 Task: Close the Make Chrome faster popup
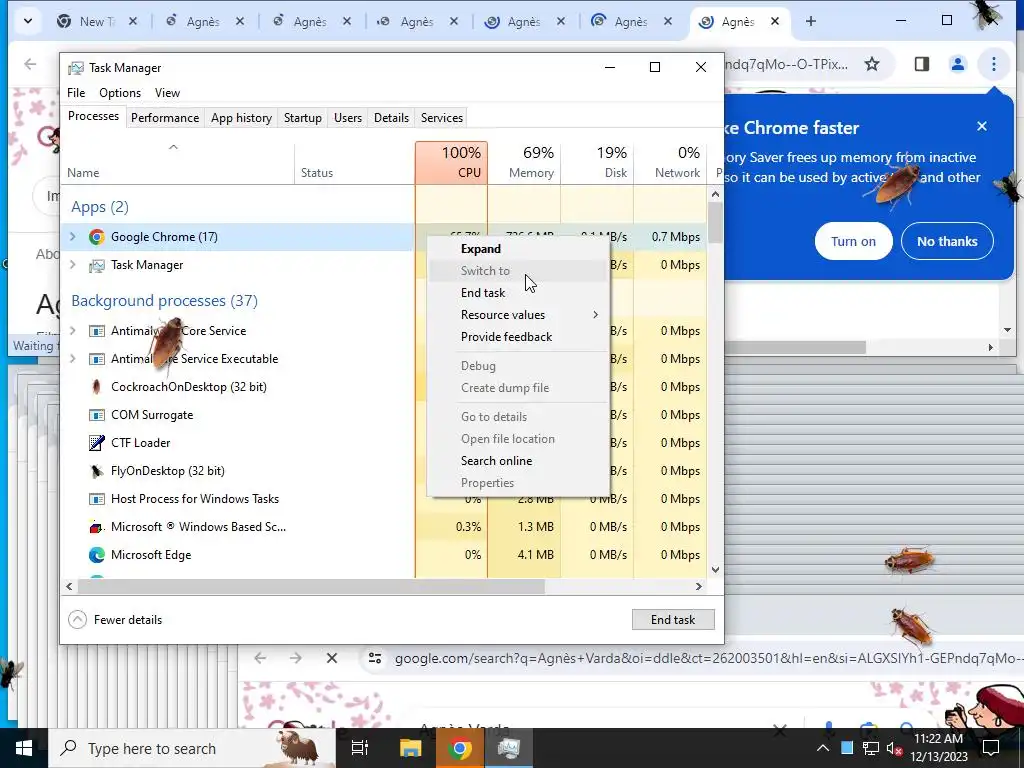982,127
